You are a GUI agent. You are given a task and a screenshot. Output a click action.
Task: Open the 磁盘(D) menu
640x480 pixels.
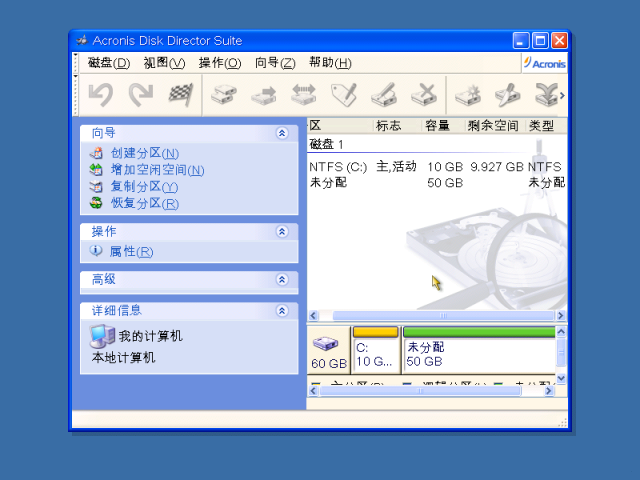pos(109,63)
